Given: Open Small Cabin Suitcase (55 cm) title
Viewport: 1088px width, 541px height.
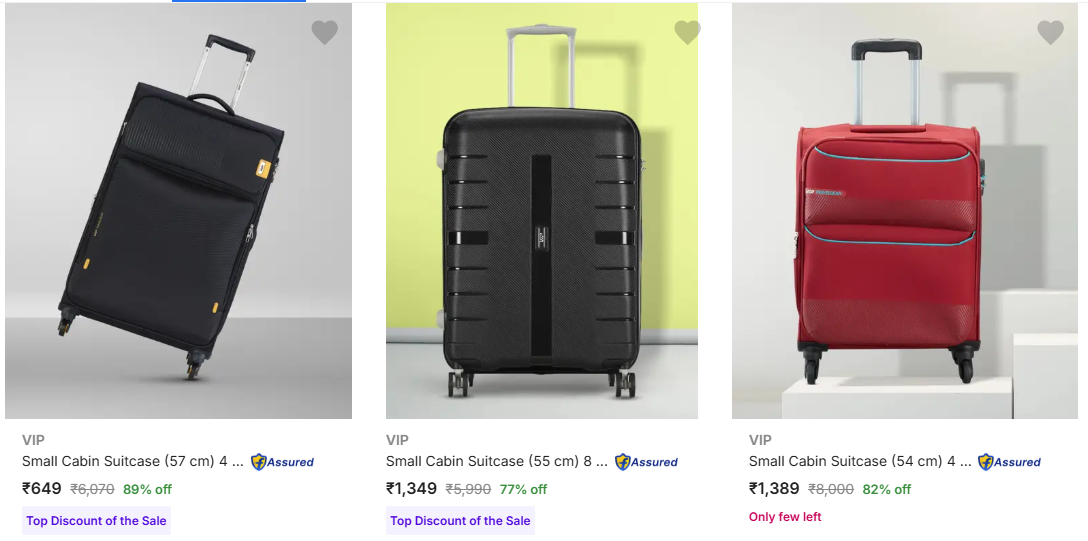Looking at the screenshot, I should pyautogui.click(x=496, y=461).
